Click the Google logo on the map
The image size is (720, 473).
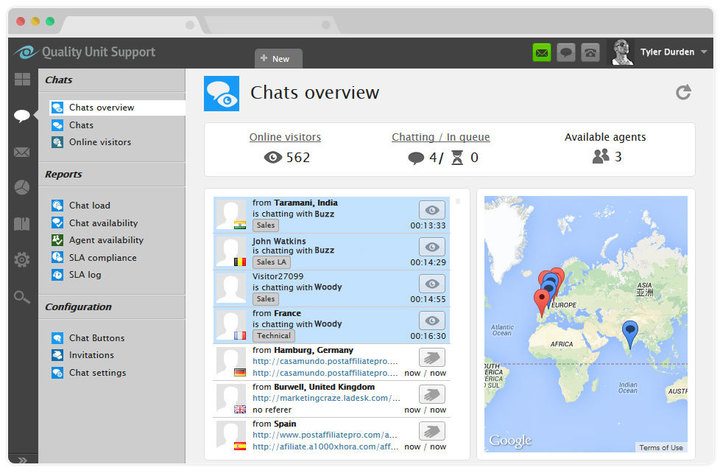tap(511, 441)
